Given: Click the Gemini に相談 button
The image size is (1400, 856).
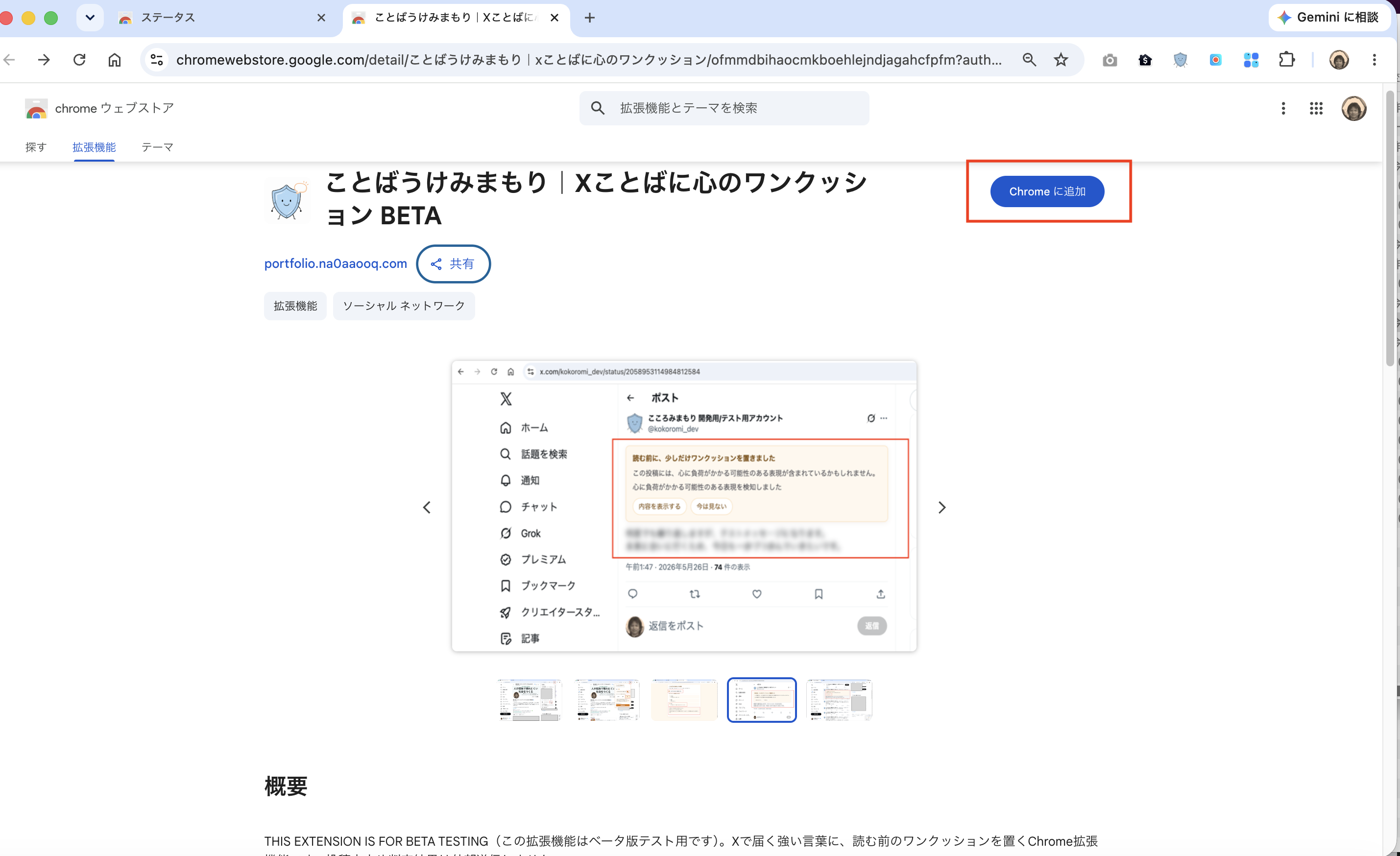Looking at the screenshot, I should tap(1328, 18).
